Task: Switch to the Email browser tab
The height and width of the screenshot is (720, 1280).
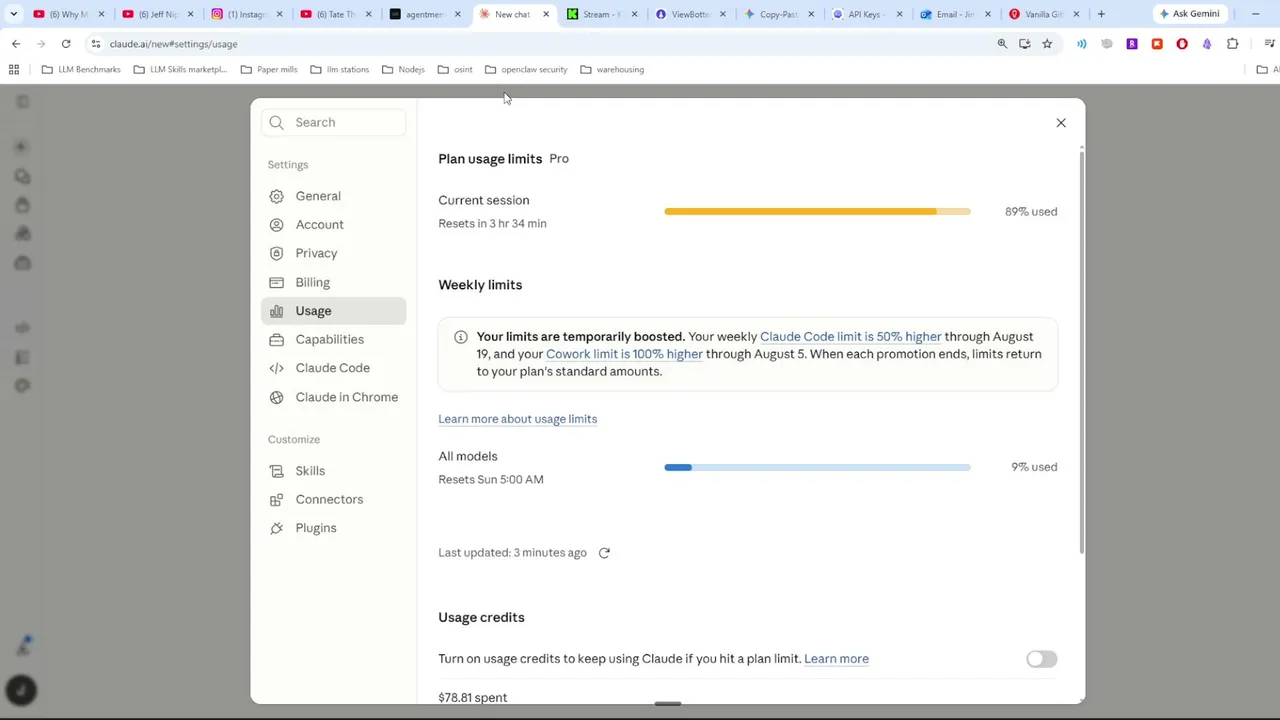Action: pos(955,14)
